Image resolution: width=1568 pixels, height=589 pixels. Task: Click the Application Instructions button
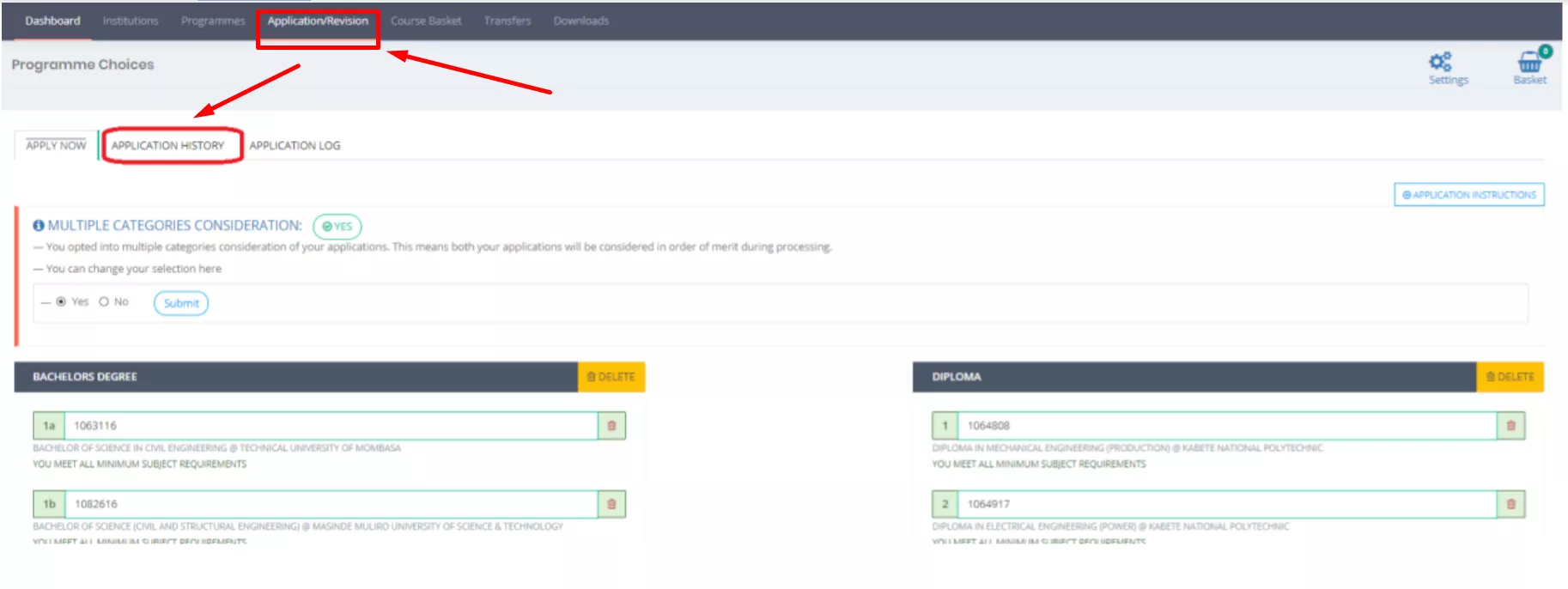[x=1468, y=195]
